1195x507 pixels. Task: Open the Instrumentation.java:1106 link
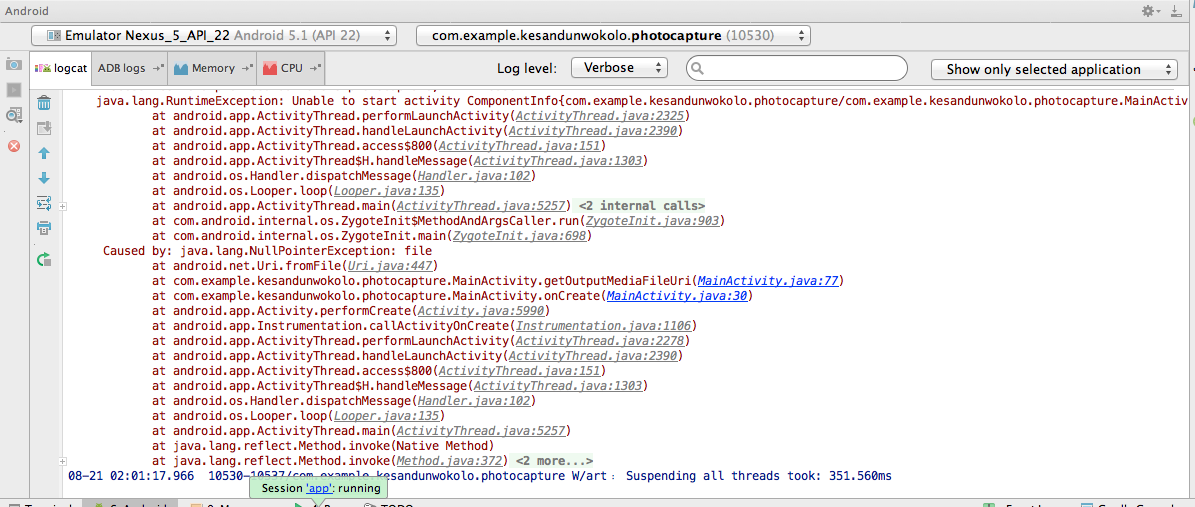click(x=602, y=326)
